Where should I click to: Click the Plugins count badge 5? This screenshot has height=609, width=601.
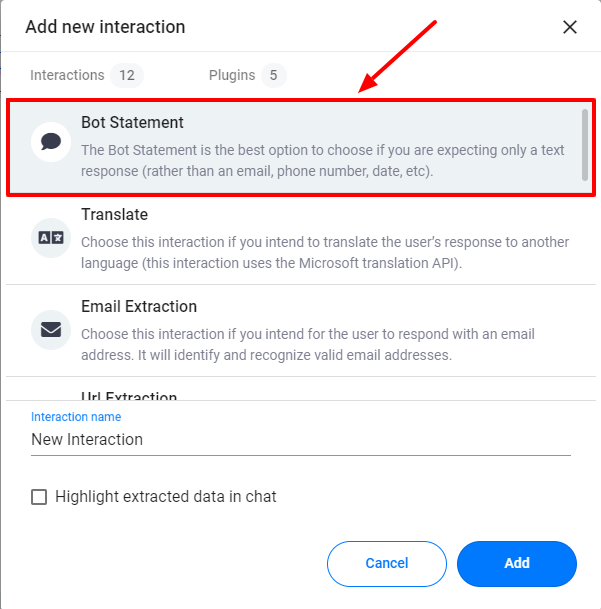click(275, 75)
